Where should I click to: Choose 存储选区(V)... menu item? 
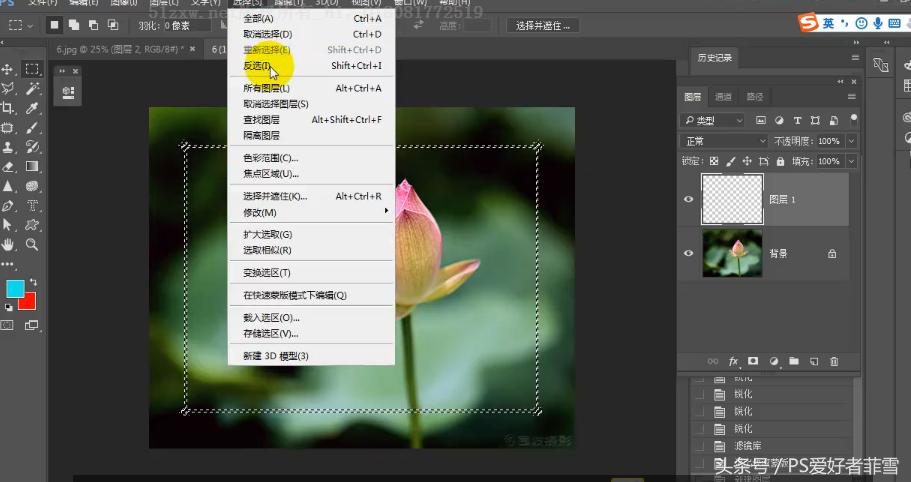311,334
